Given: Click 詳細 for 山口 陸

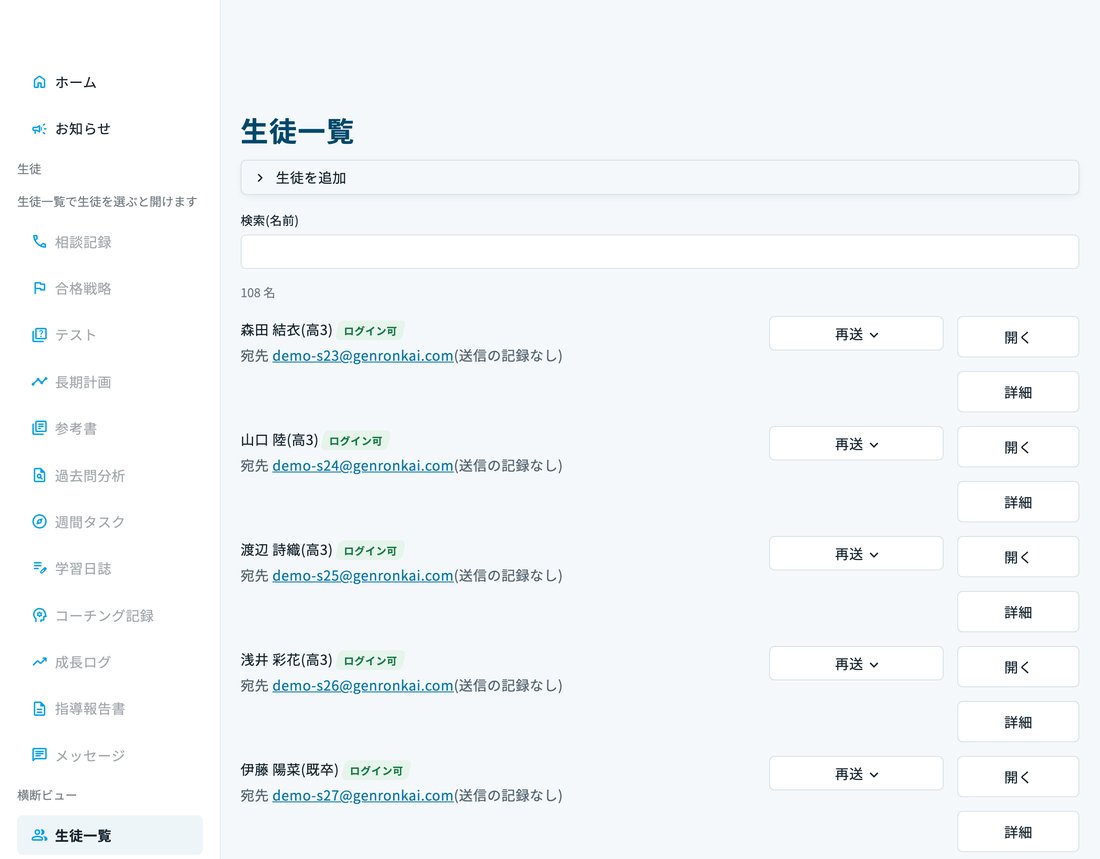Looking at the screenshot, I should (x=1018, y=502).
